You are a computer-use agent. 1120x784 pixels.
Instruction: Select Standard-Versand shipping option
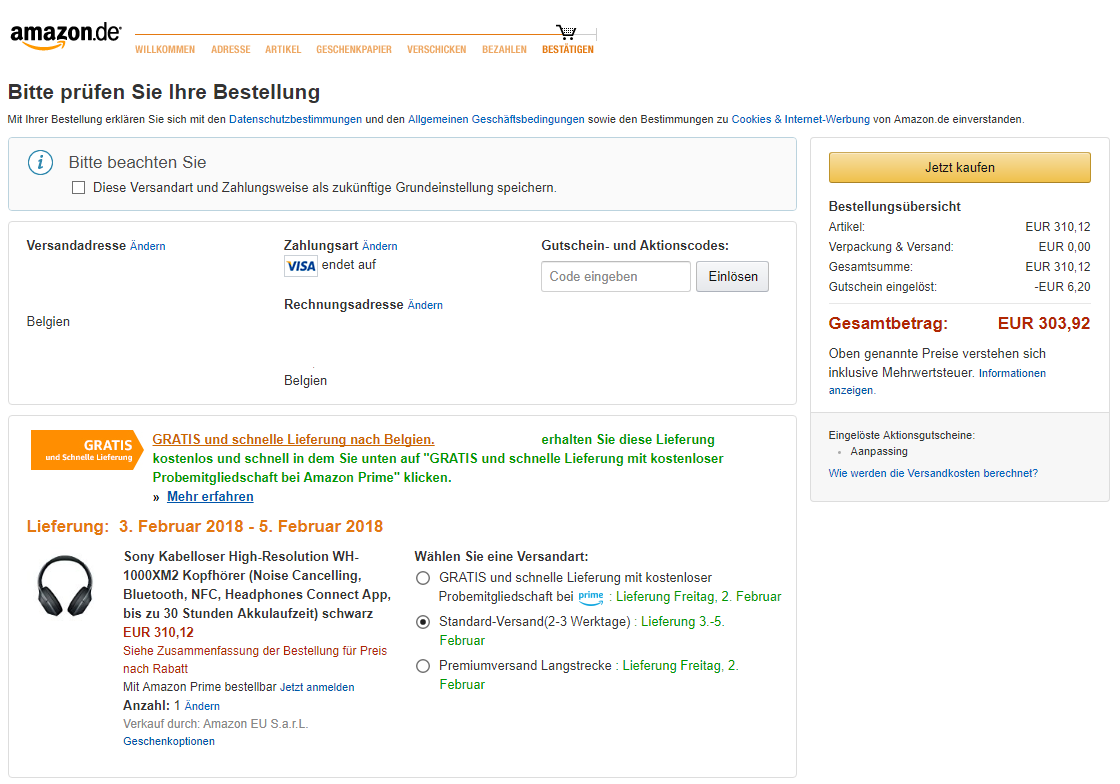(x=423, y=622)
